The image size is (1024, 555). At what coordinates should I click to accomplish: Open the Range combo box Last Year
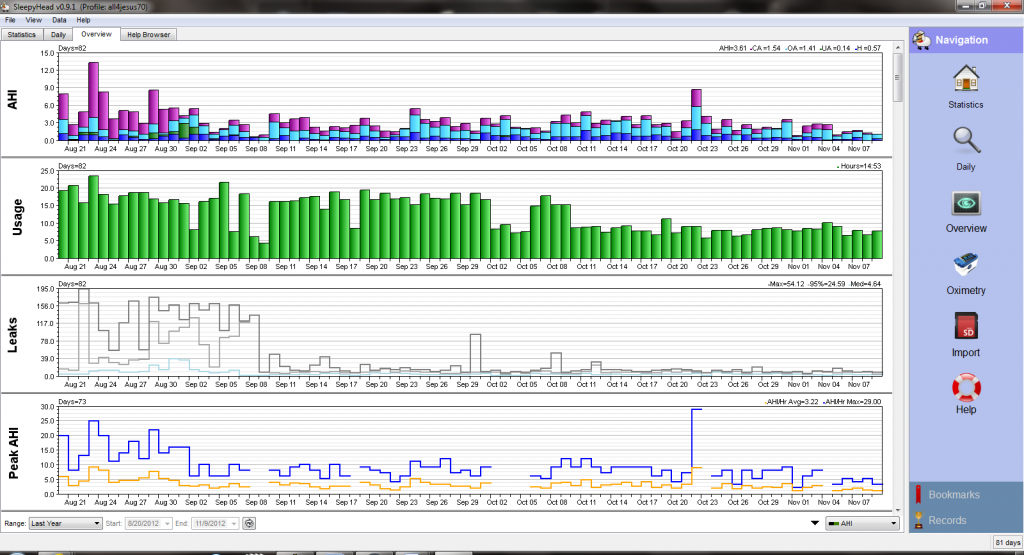point(65,523)
